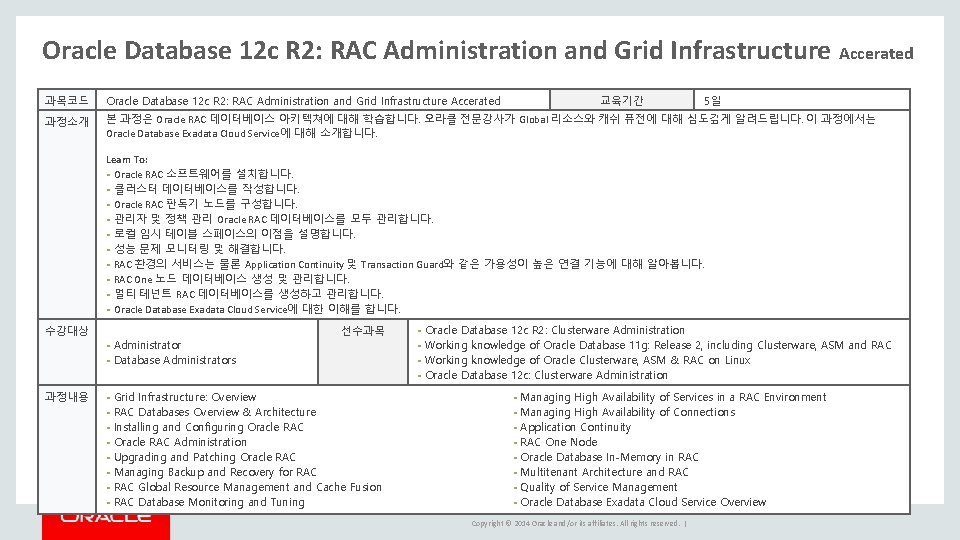Click the '과목코드' header cell

(x=67, y=100)
